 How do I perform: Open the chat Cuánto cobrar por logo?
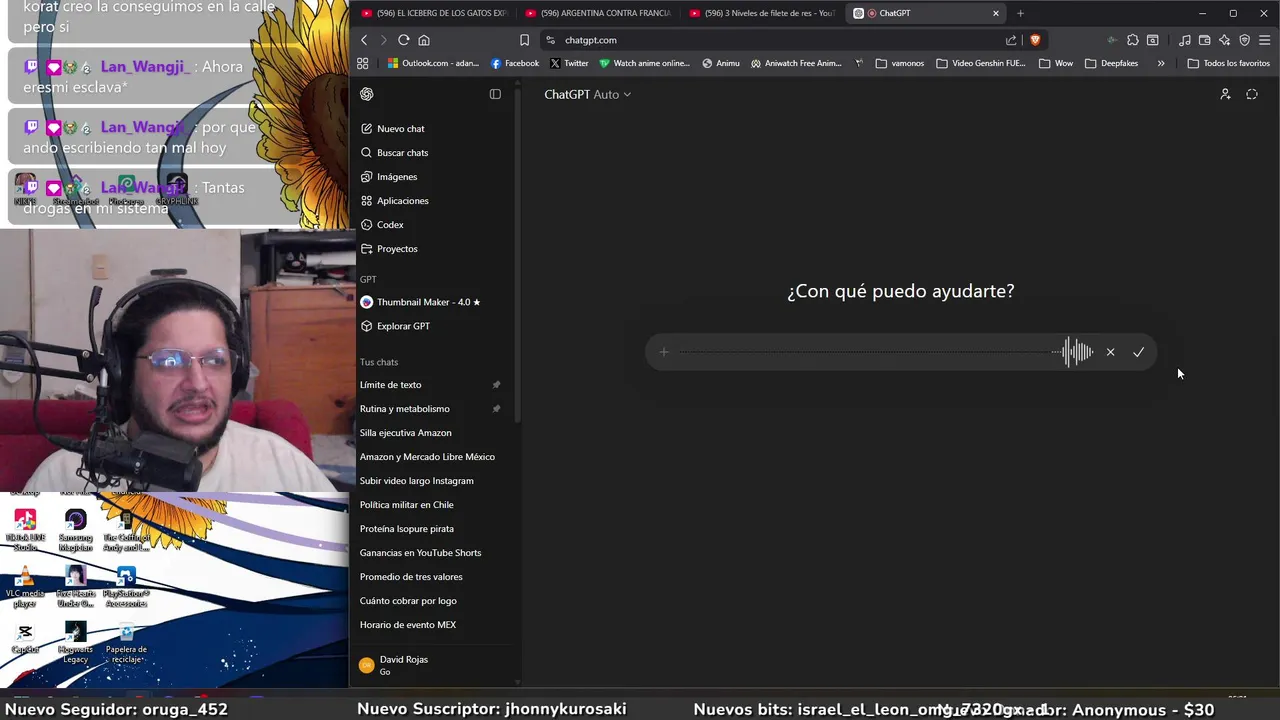pos(408,601)
